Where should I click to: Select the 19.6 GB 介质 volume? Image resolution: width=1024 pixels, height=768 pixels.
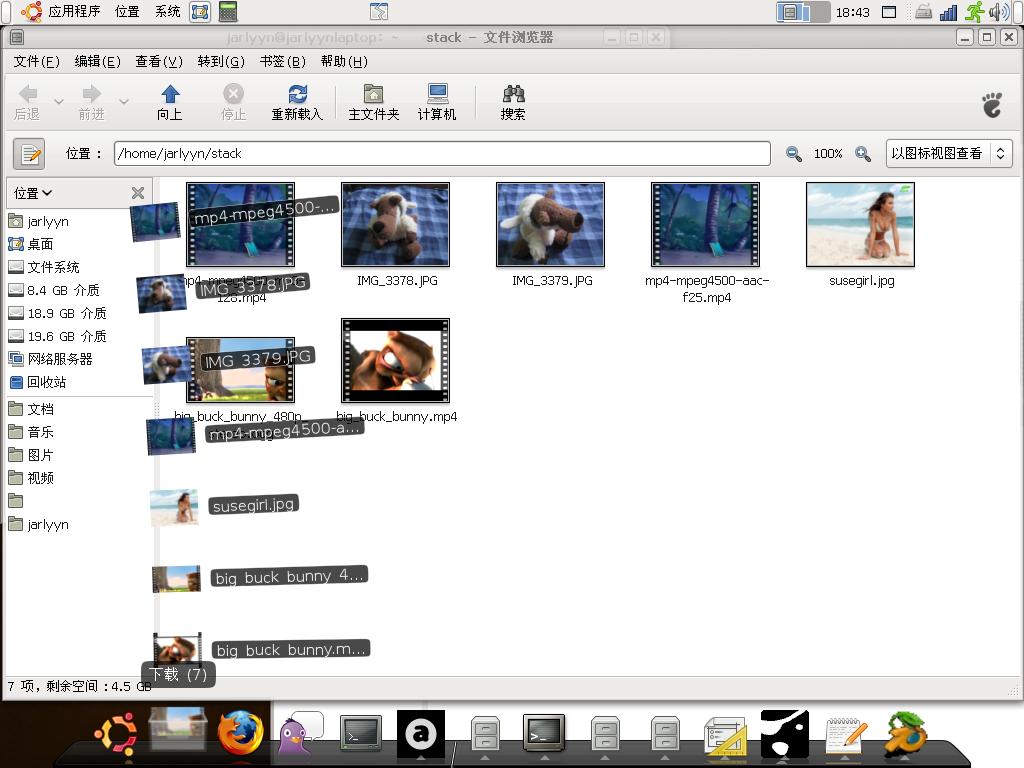pos(57,336)
